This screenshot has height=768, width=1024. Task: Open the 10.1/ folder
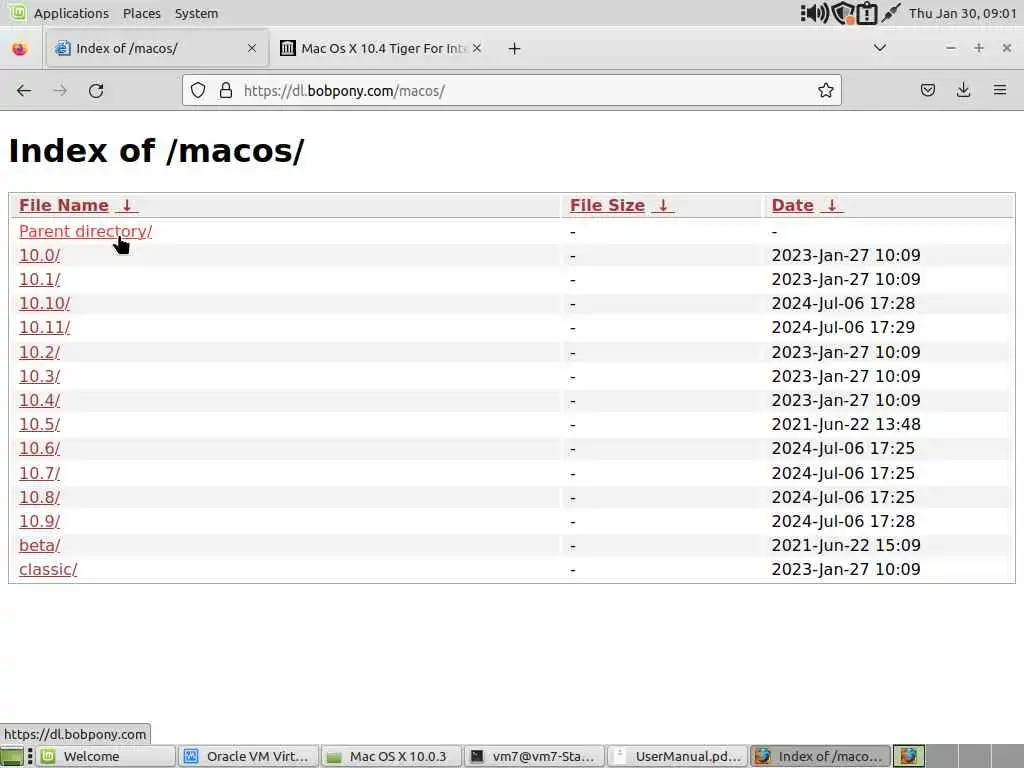[x=39, y=280]
